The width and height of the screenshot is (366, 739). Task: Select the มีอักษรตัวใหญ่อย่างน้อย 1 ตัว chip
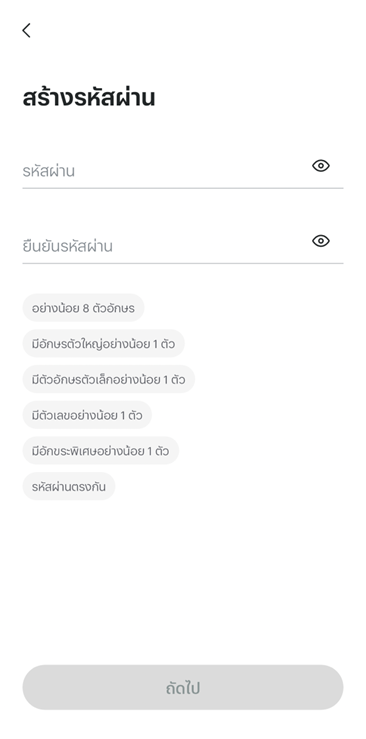pyautogui.click(x=104, y=344)
